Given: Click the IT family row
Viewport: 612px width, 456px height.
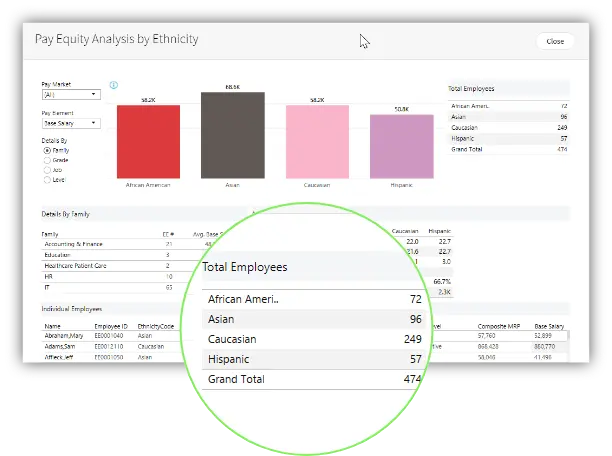Looking at the screenshot, I should pos(48,286).
